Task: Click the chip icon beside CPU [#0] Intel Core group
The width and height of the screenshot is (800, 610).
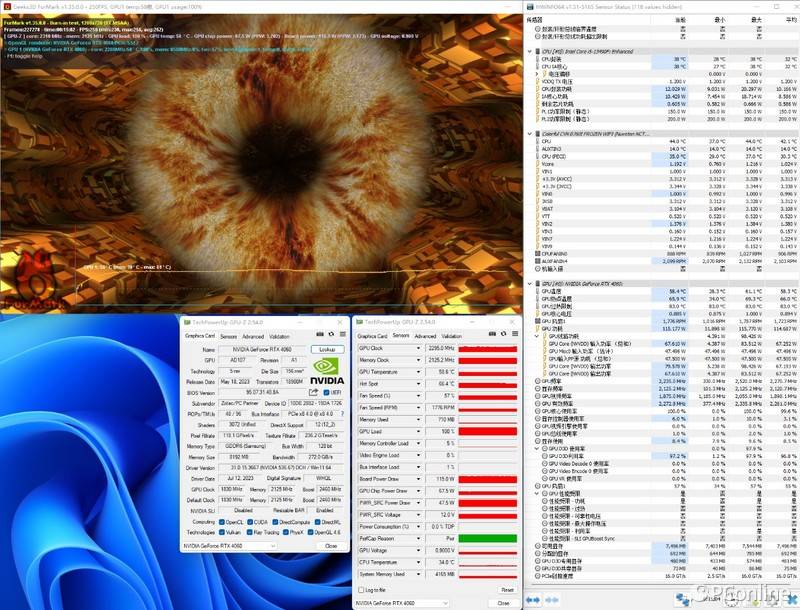Action: click(538, 52)
